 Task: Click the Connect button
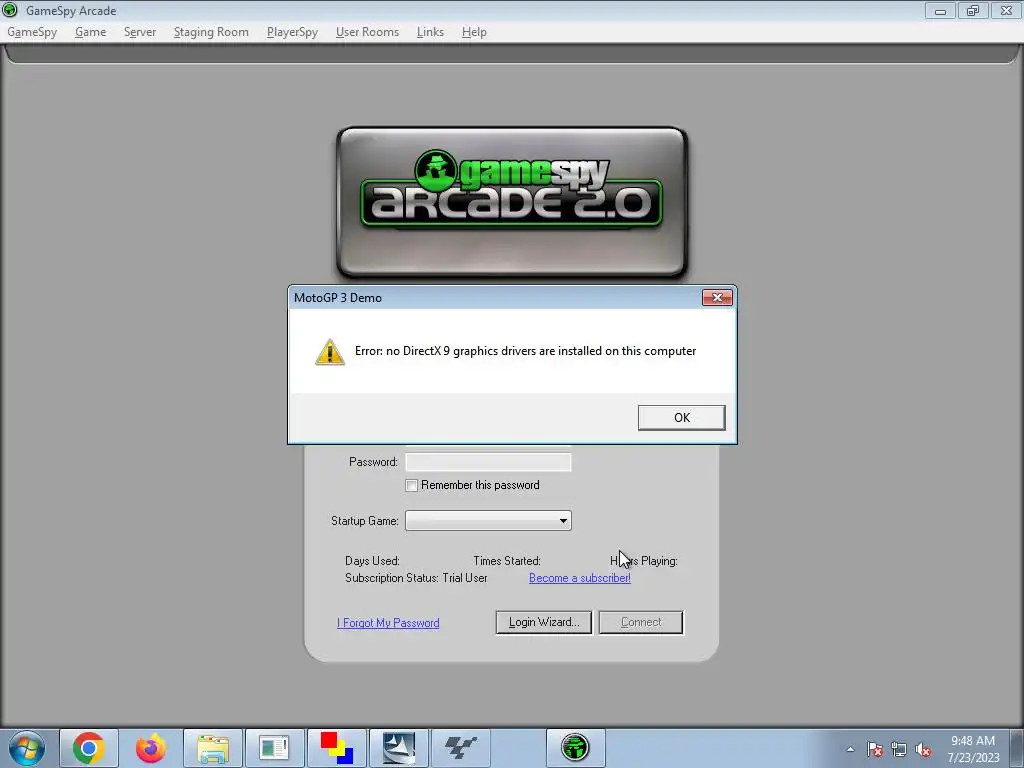(641, 622)
